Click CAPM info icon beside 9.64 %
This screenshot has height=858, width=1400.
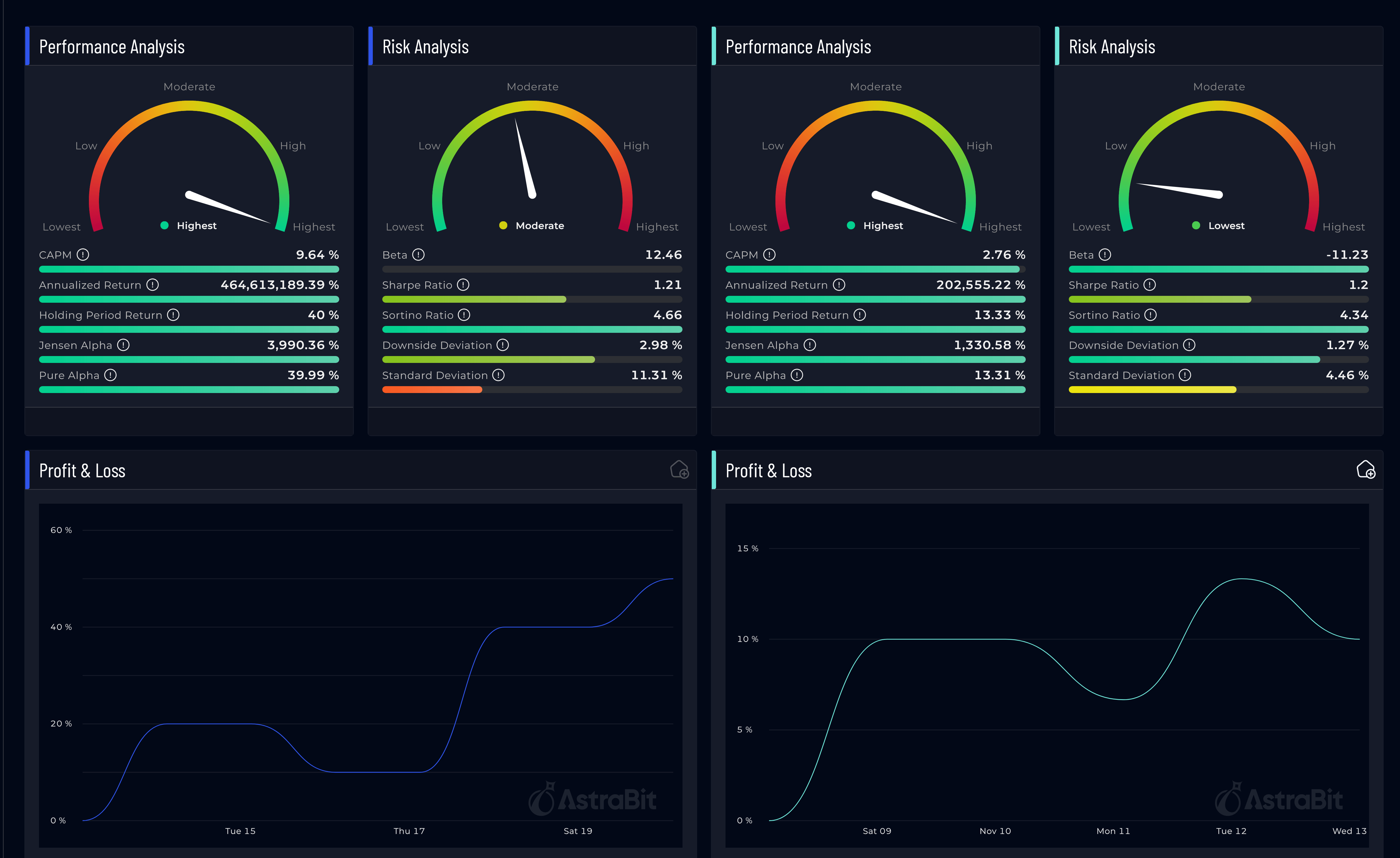(x=83, y=254)
